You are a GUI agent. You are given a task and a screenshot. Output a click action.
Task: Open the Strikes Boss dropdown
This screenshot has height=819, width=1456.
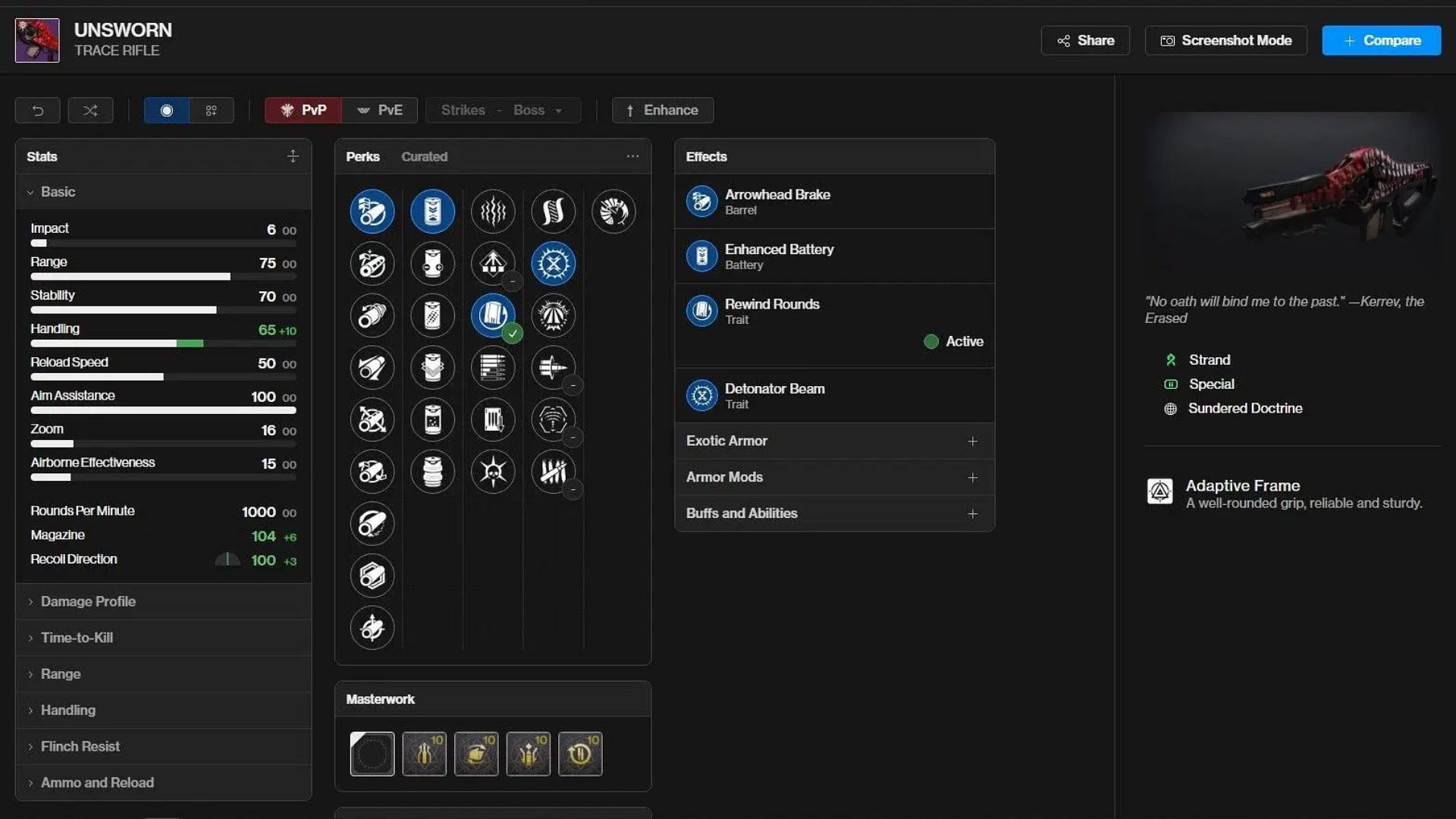[x=503, y=111]
